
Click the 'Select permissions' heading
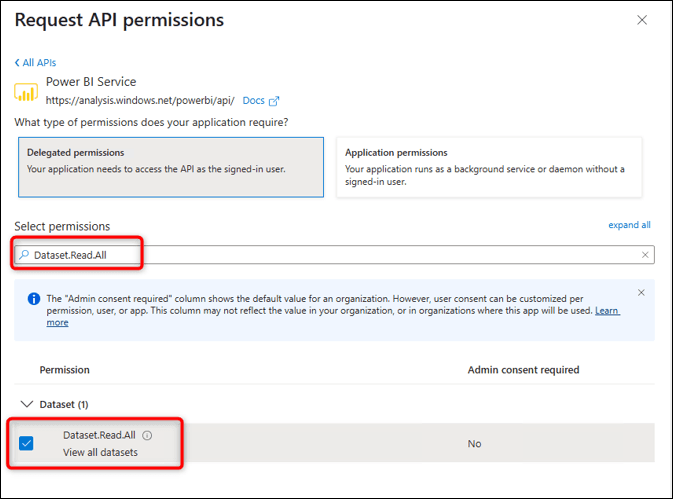[62, 226]
